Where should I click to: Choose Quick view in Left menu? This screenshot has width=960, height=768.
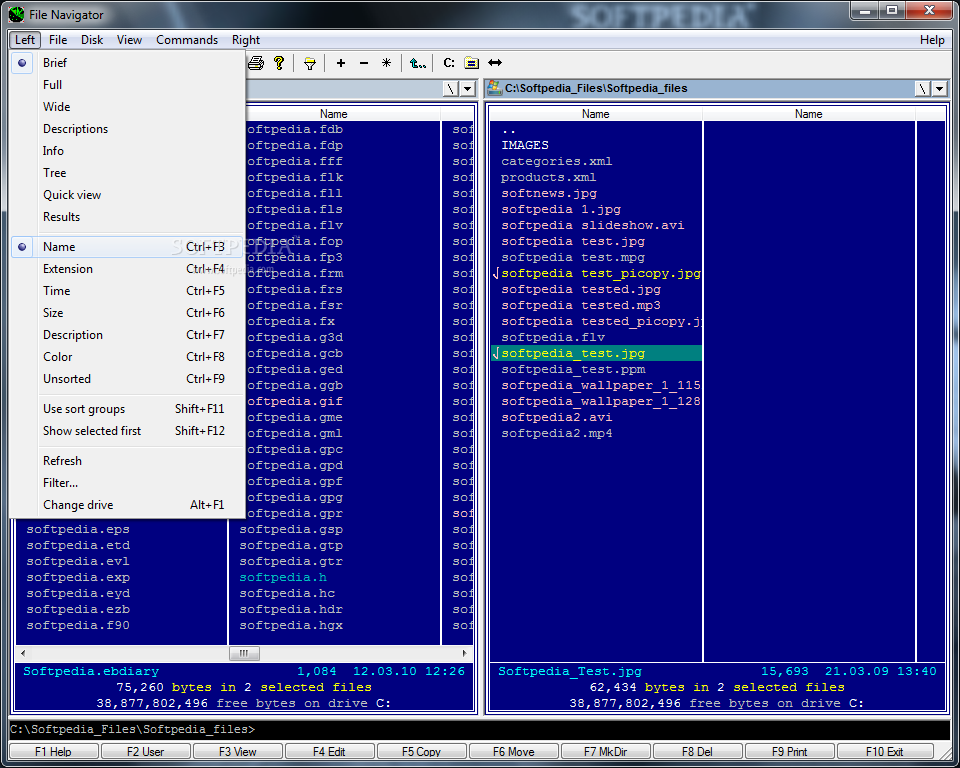click(x=128, y=195)
